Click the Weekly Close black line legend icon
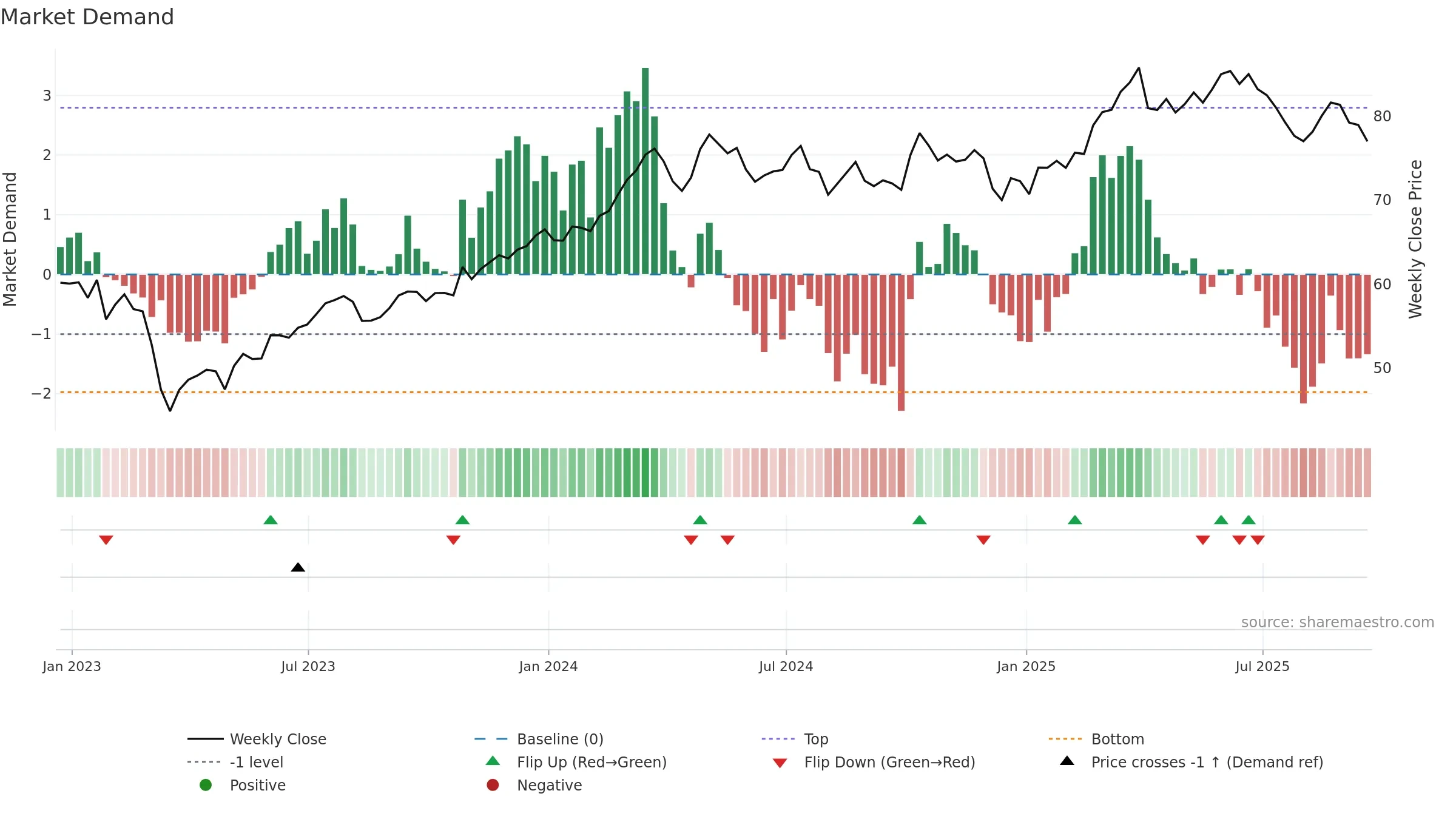The height and width of the screenshot is (819, 1456). pos(206,739)
